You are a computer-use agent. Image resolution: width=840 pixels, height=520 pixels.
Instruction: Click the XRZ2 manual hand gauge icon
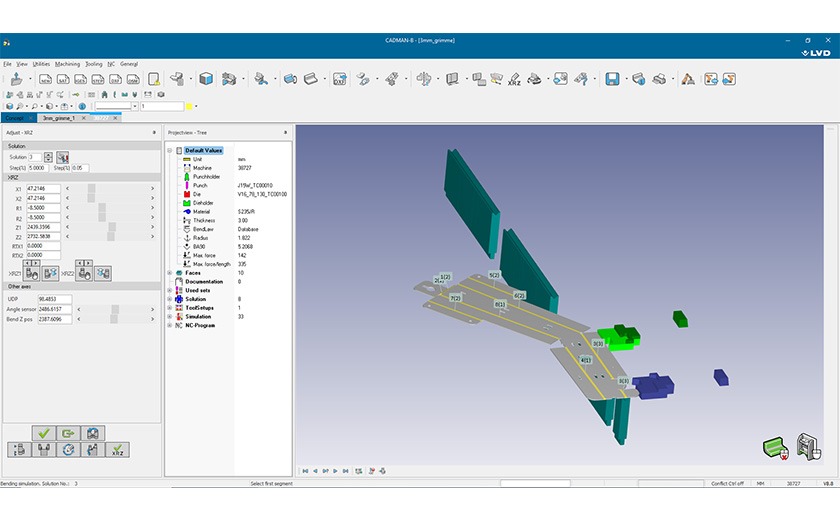pyautogui.click(x=84, y=274)
